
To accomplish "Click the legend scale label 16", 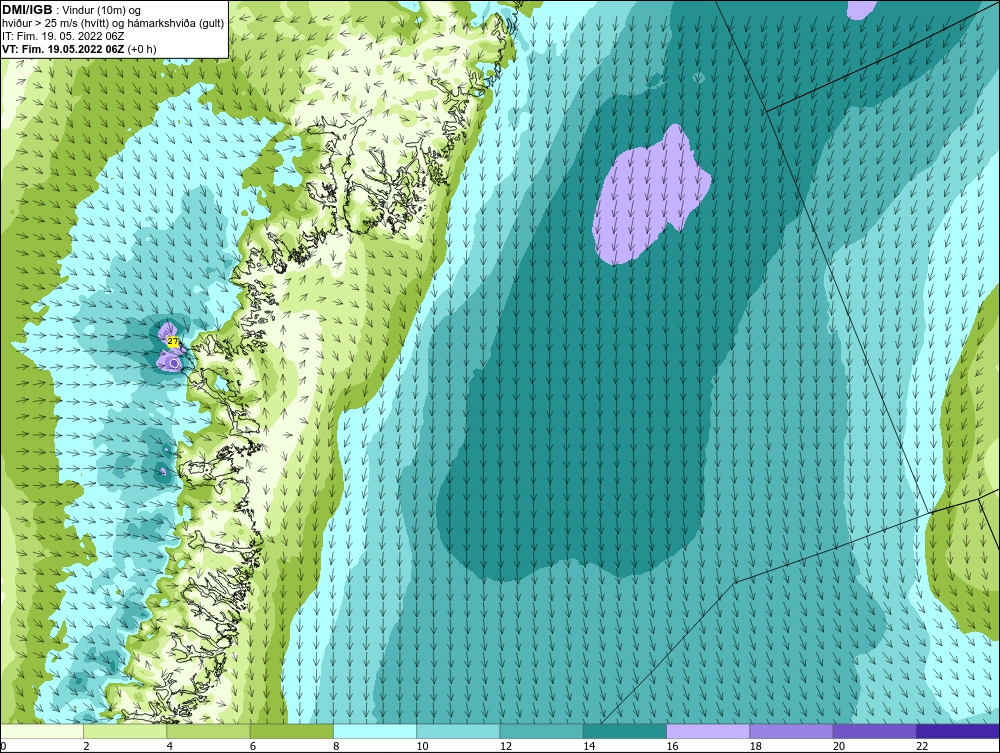I will [672, 747].
